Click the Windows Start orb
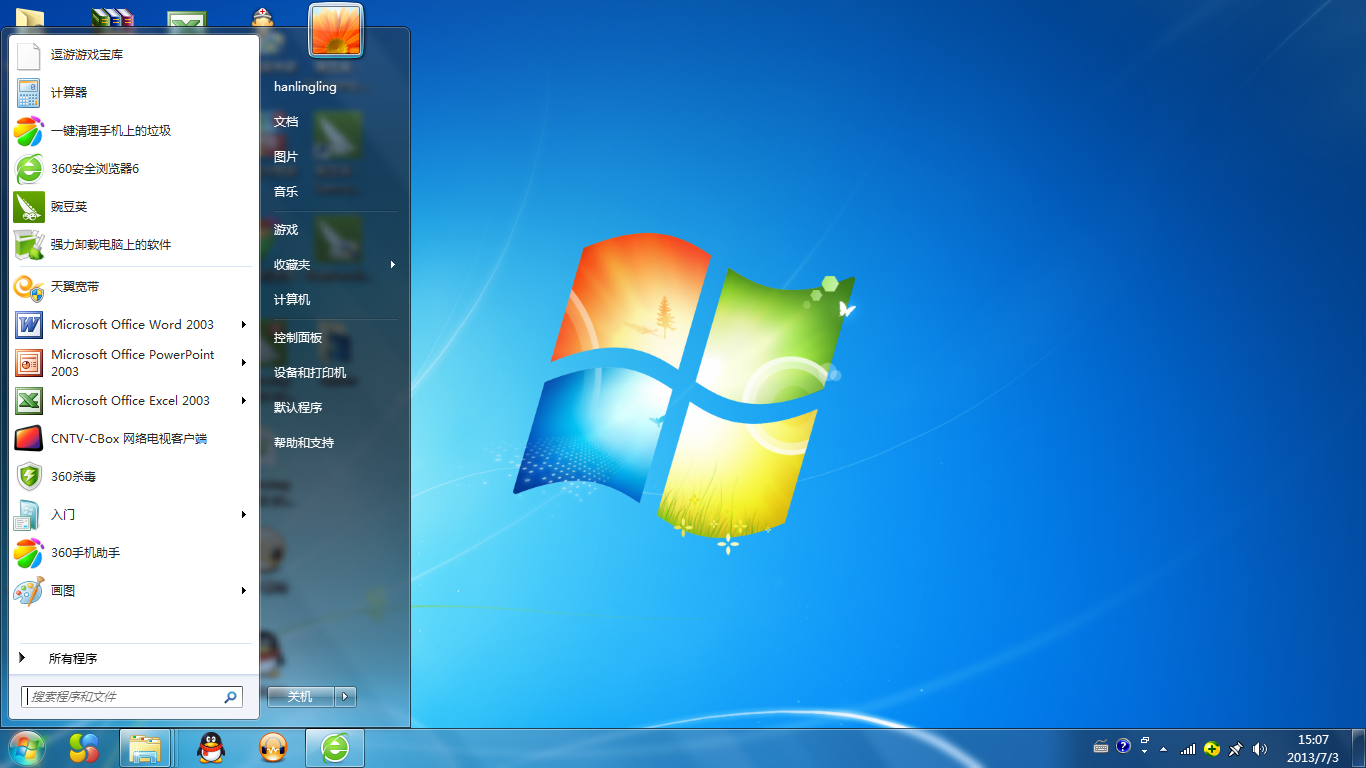The width and height of the screenshot is (1366, 768). pyautogui.click(x=27, y=748)
